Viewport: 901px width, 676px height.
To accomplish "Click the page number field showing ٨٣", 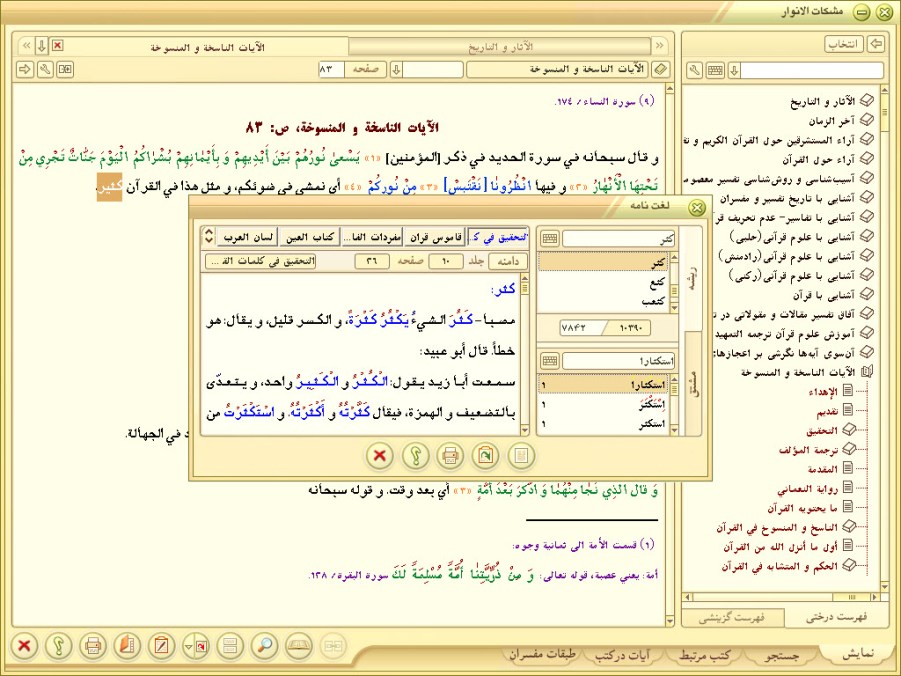I will [331, 70].
